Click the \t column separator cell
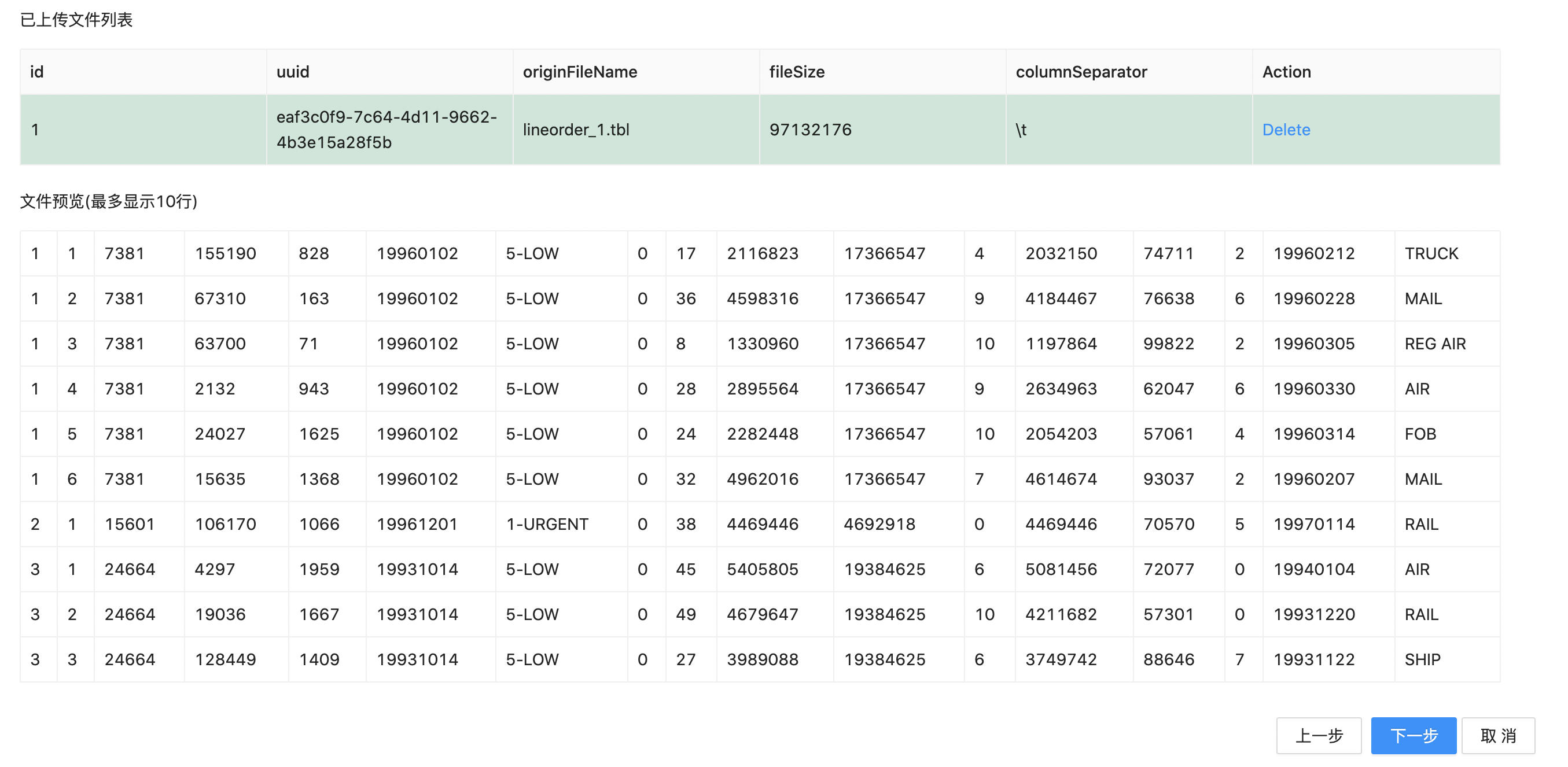This screenshot has height=767, width=1568. pos(1129,130)
